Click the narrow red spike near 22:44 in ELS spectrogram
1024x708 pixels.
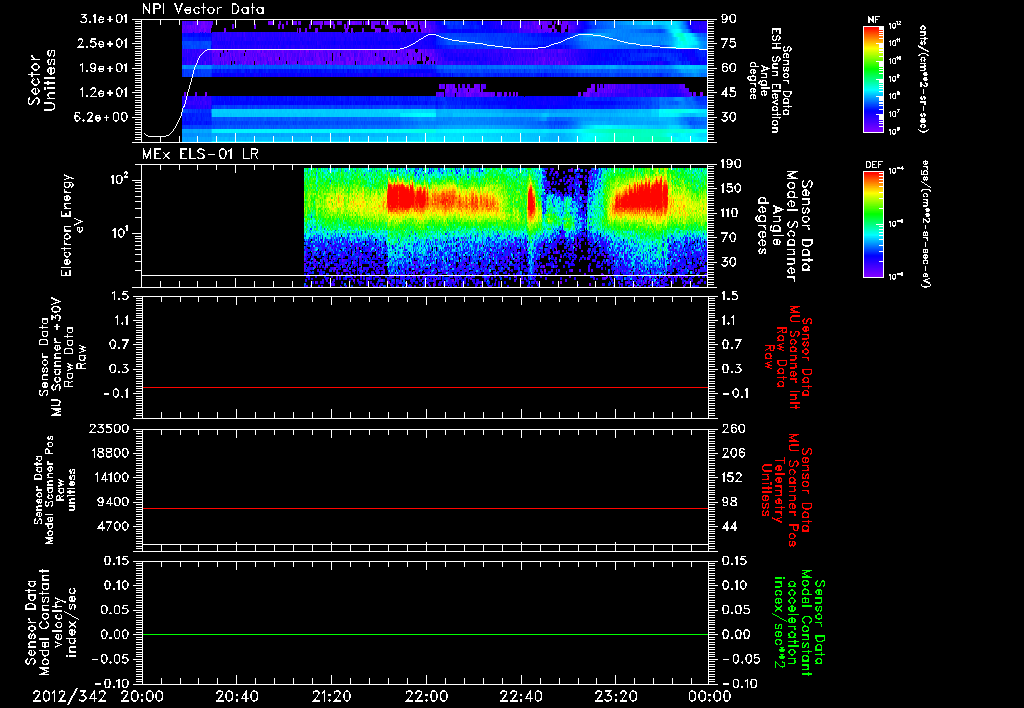click(x=531, y=202)
